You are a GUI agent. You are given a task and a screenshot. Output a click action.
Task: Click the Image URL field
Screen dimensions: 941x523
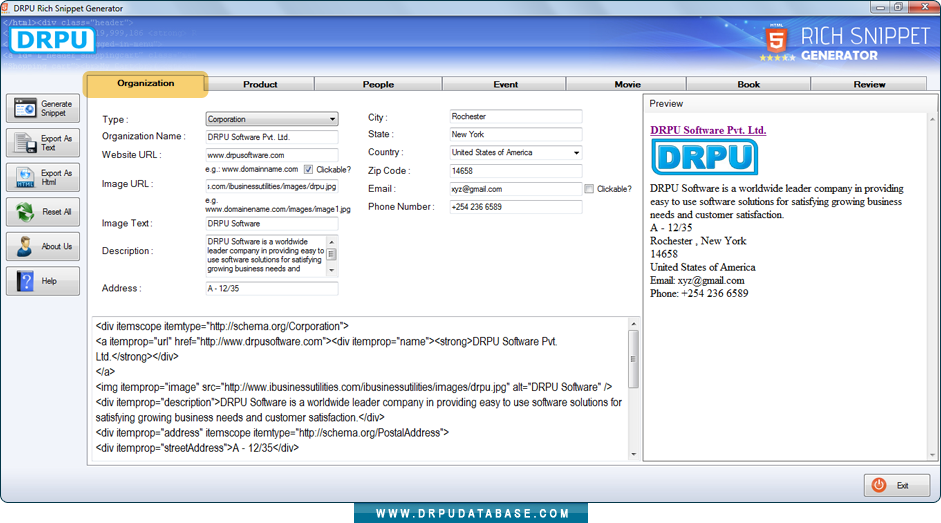(x=271, y=187)
